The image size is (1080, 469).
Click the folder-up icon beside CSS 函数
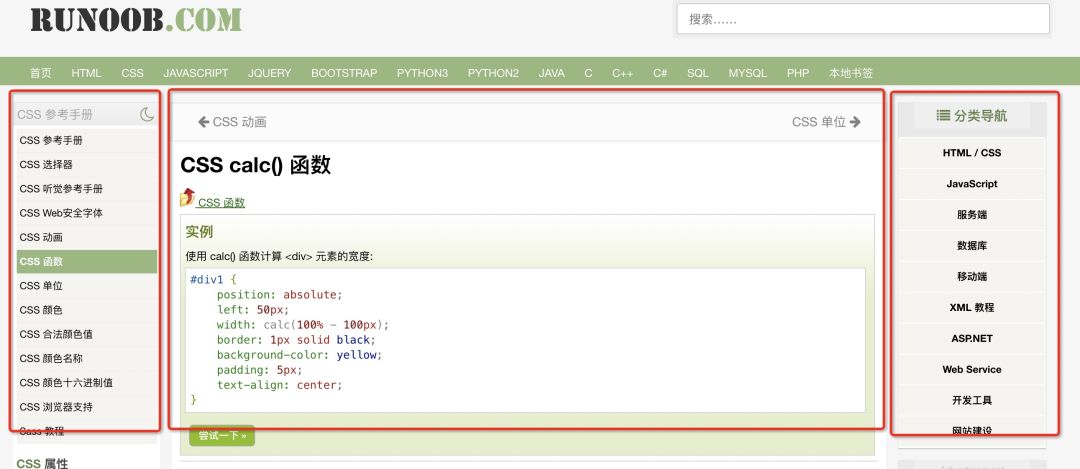point(187,198)
